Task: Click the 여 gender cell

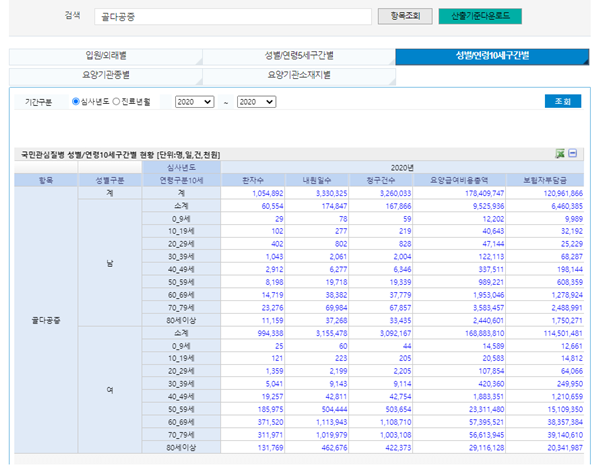Action: [x=110, y=390]
